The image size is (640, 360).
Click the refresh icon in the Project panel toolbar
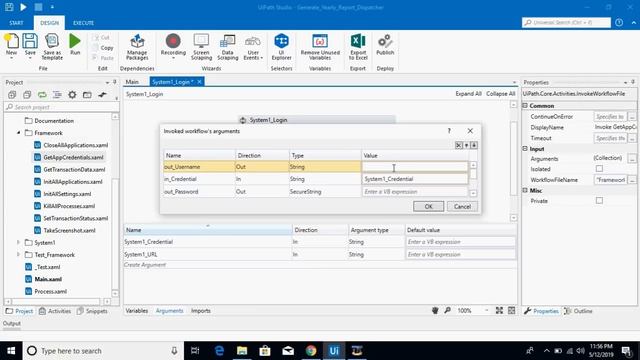[x=42, y=95]
